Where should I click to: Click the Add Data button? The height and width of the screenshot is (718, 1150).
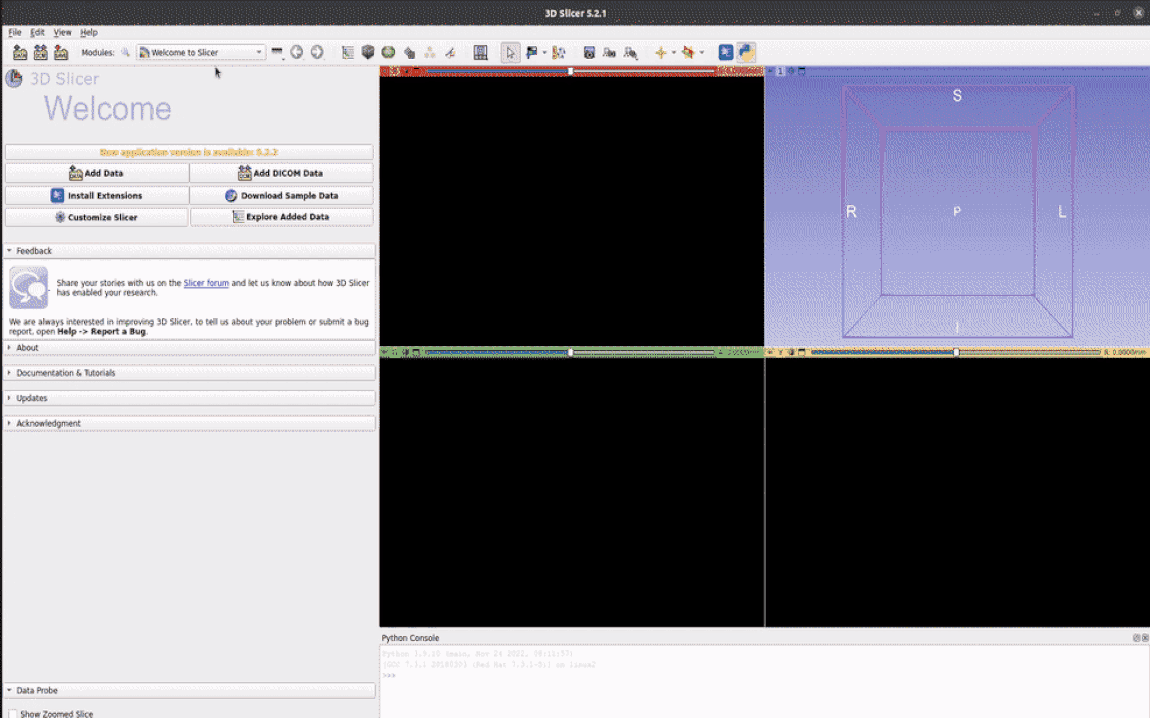pyautogui.click(x=97, y=173)
